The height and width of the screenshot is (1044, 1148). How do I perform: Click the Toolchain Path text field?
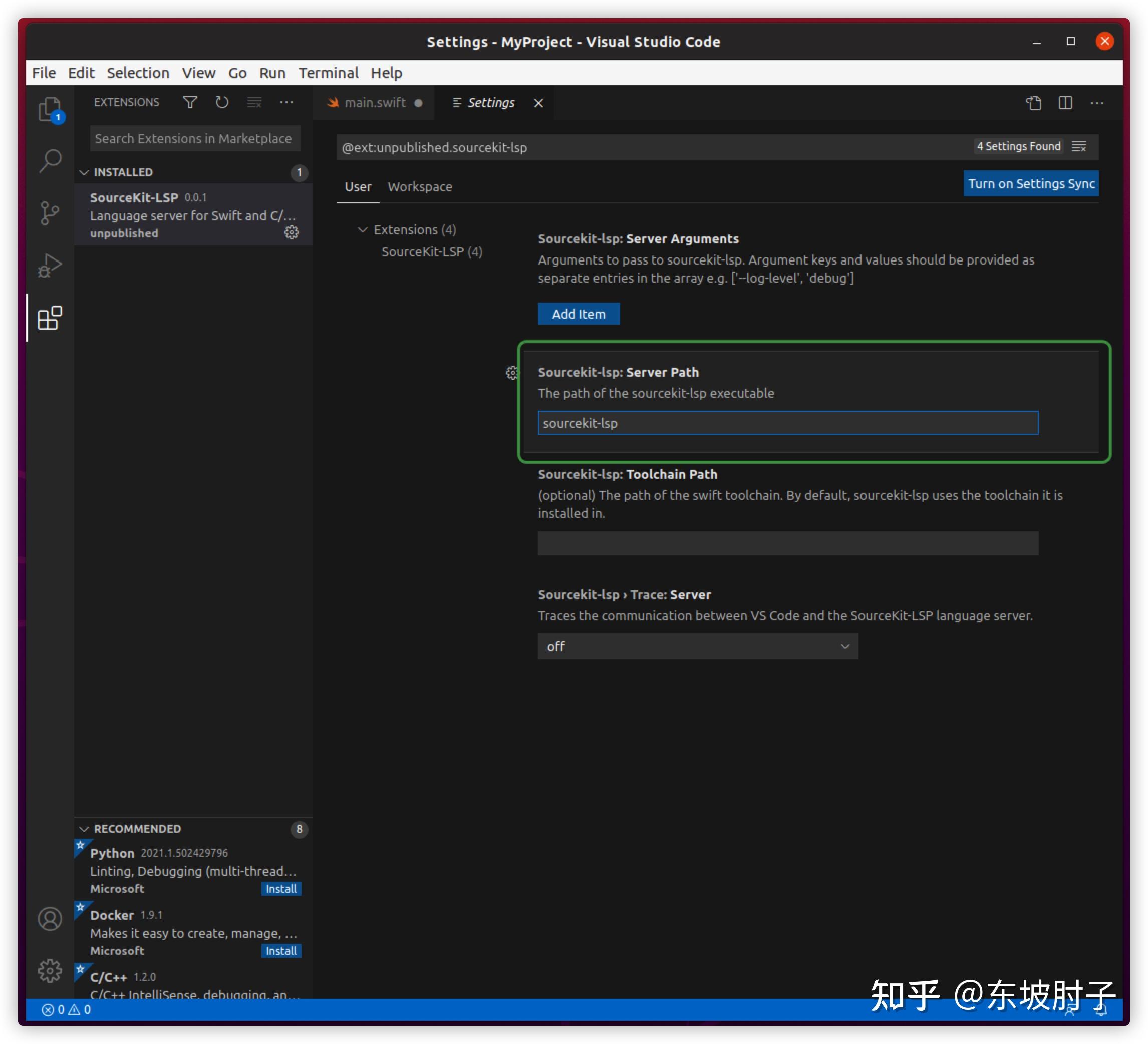pos(787,543)
